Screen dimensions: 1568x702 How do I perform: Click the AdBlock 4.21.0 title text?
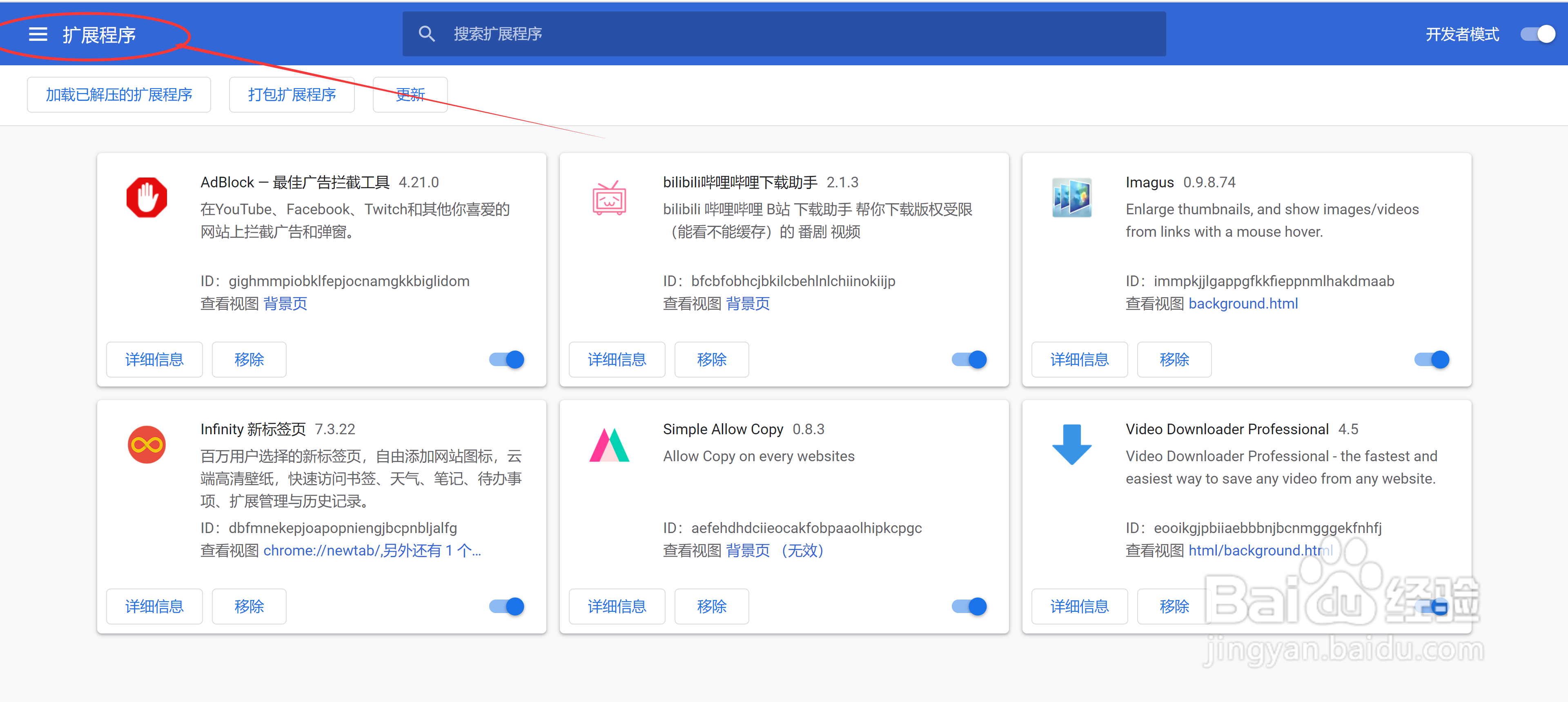pos(320,182)
